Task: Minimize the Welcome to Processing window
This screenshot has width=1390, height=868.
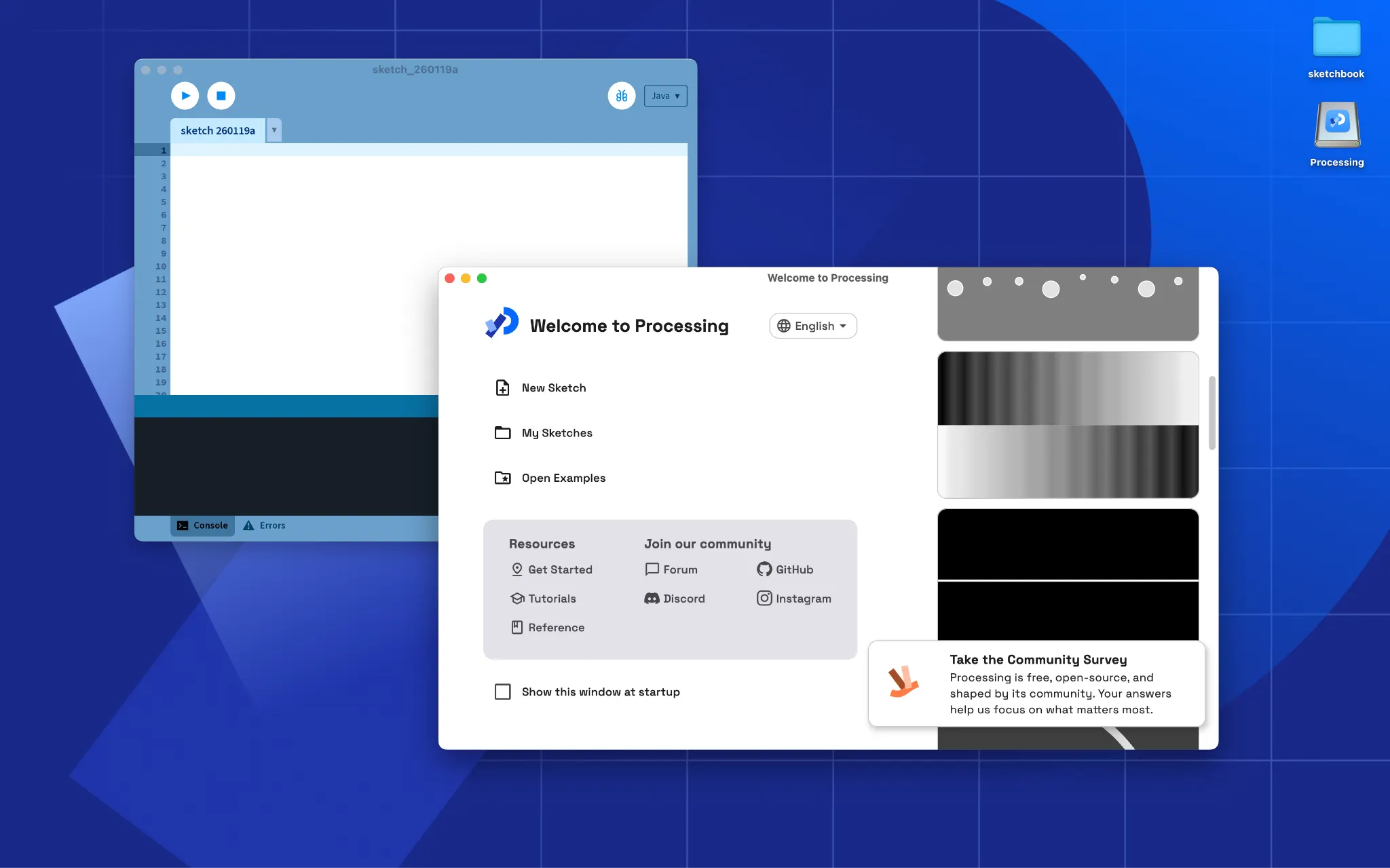Action: [x=466, y=278]
